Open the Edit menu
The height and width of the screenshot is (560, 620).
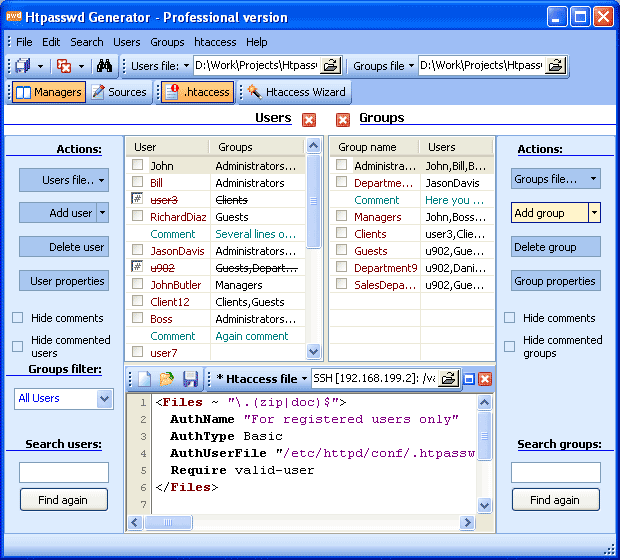51,42
